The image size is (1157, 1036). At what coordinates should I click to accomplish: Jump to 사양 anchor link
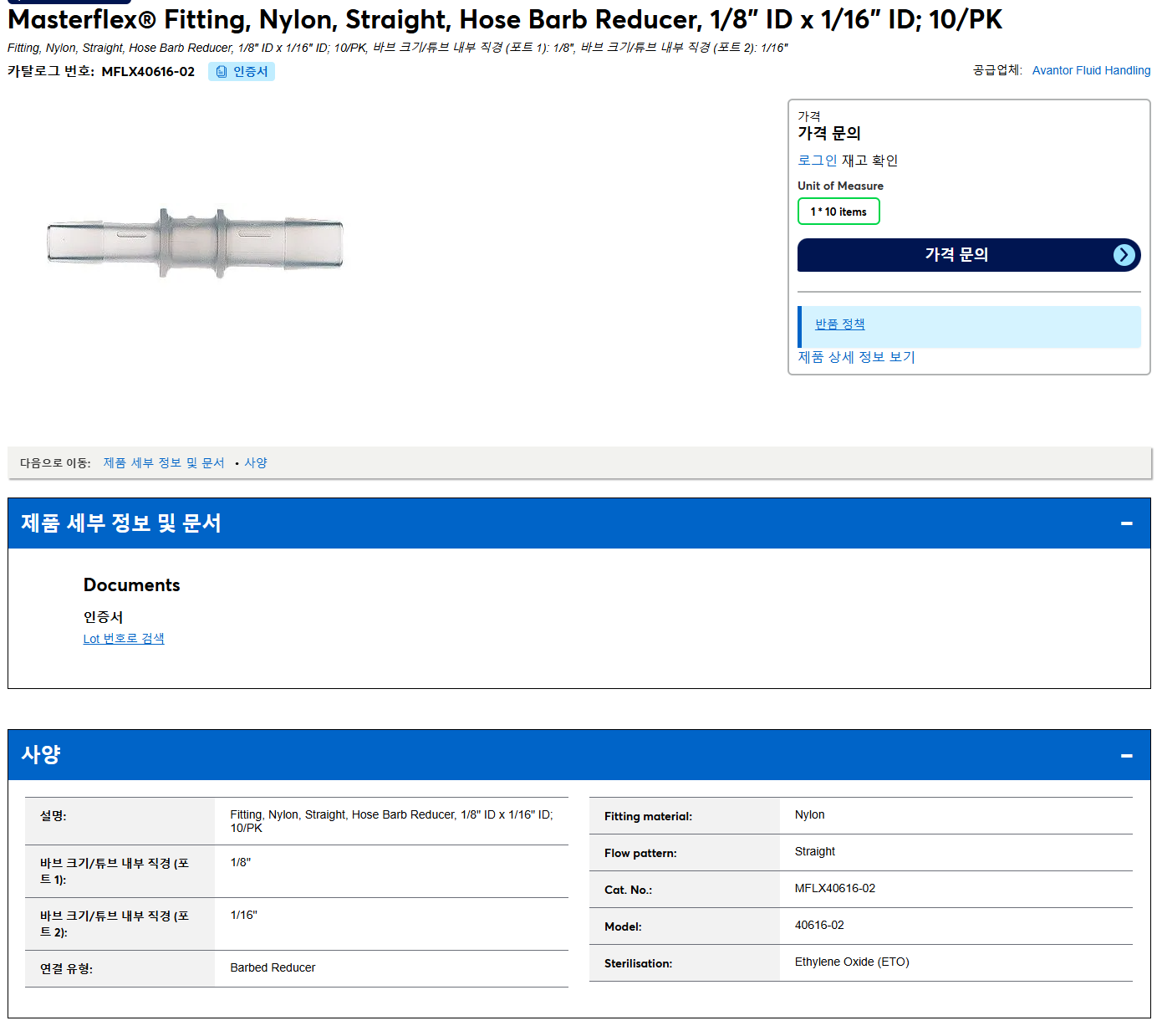[256, 462]
